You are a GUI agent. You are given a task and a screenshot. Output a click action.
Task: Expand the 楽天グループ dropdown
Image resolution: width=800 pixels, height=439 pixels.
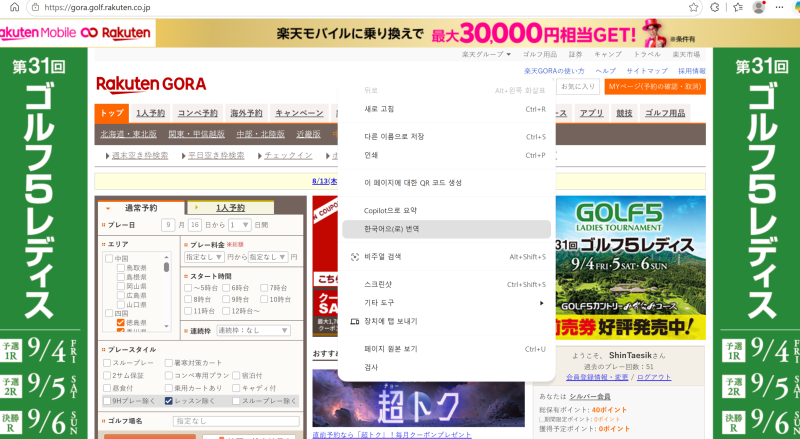(486, 54)
